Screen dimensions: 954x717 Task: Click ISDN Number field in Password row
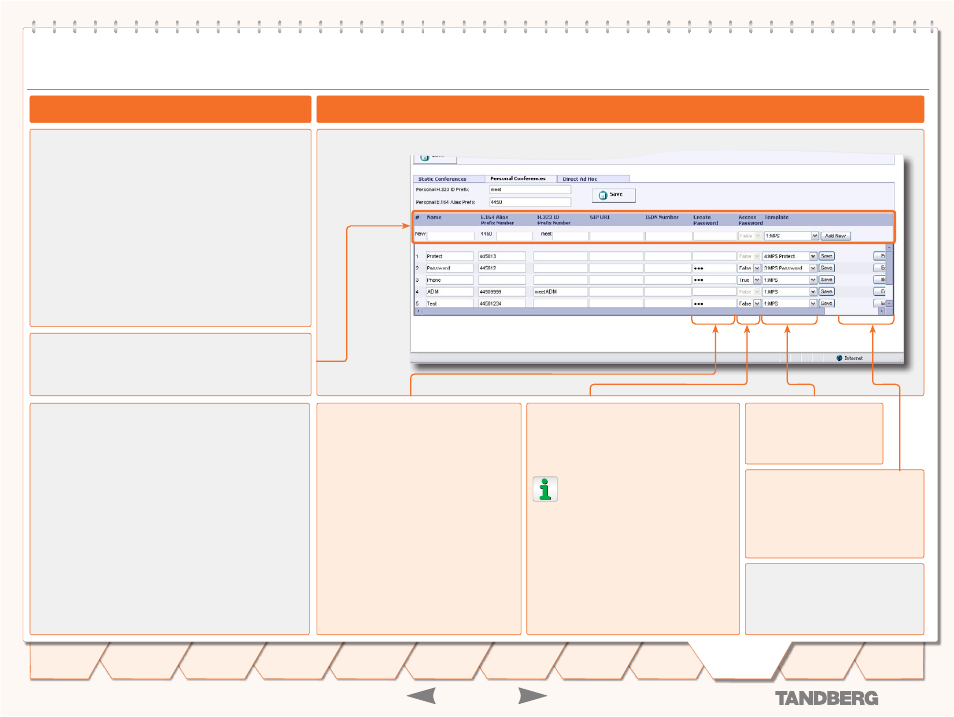[668, 268]
